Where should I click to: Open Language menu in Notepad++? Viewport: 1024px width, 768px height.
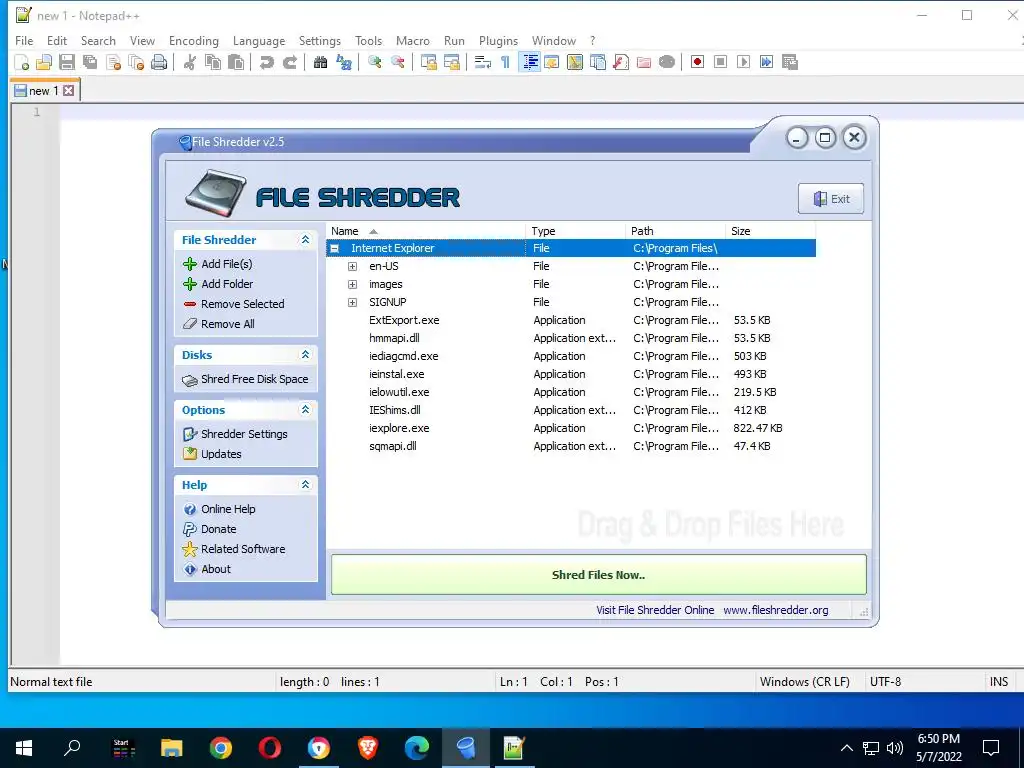pyautogui.click(x=259, y=40)
